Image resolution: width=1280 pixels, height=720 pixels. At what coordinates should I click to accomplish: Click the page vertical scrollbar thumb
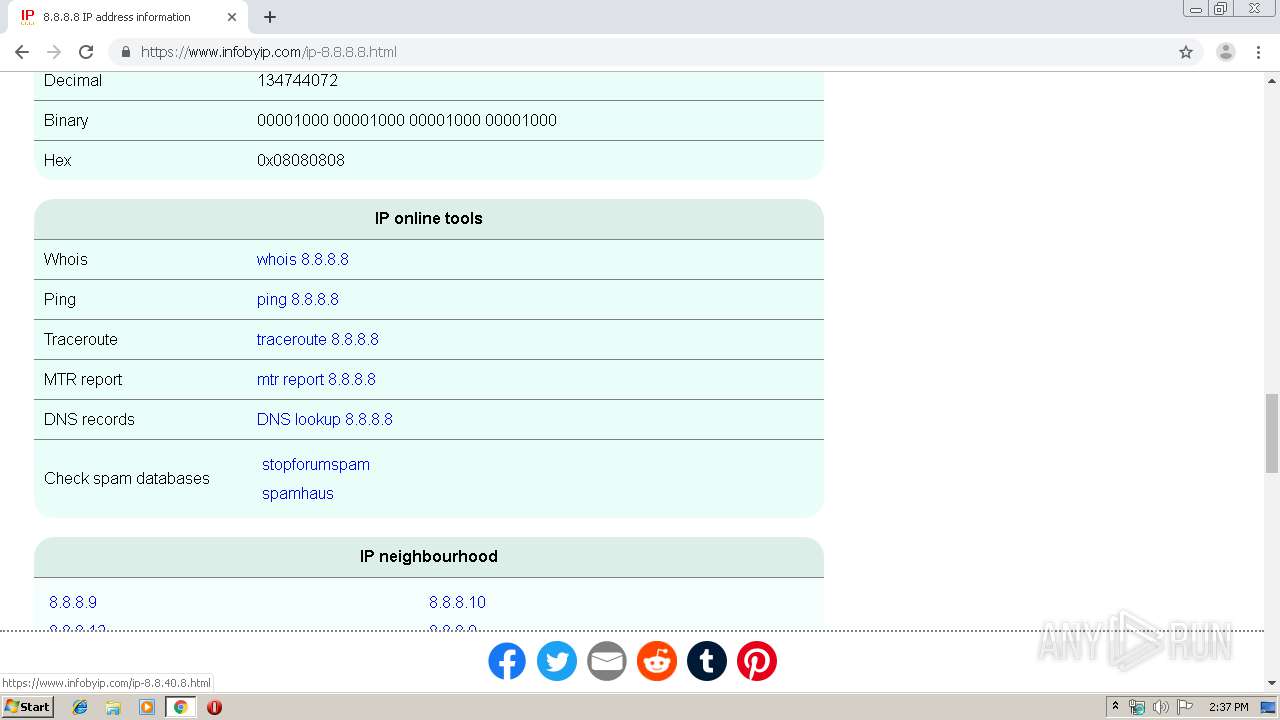(1272, 433)
